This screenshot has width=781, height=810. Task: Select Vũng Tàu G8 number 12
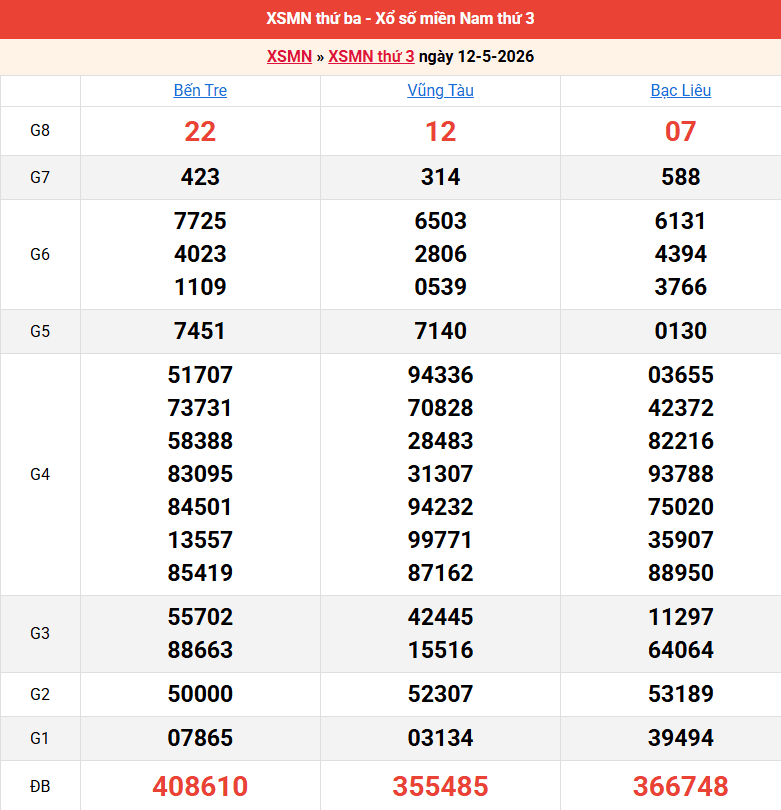click(440, 131)
